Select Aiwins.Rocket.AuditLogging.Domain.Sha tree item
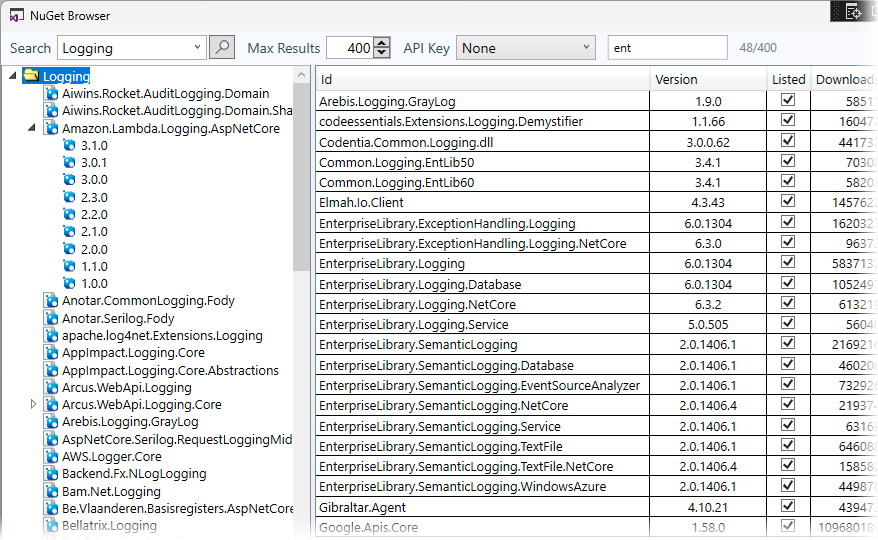Screen dimensions: 878x540 pos(177,111)
